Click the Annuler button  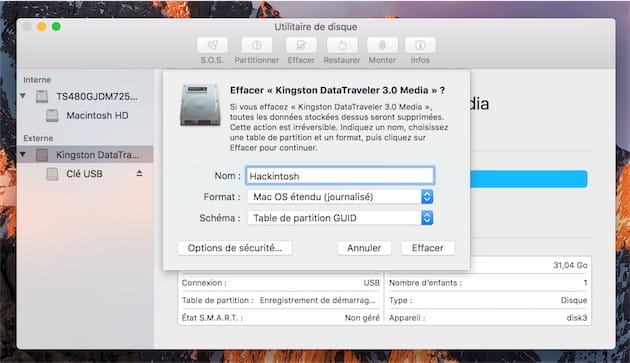tap(364, 248)
